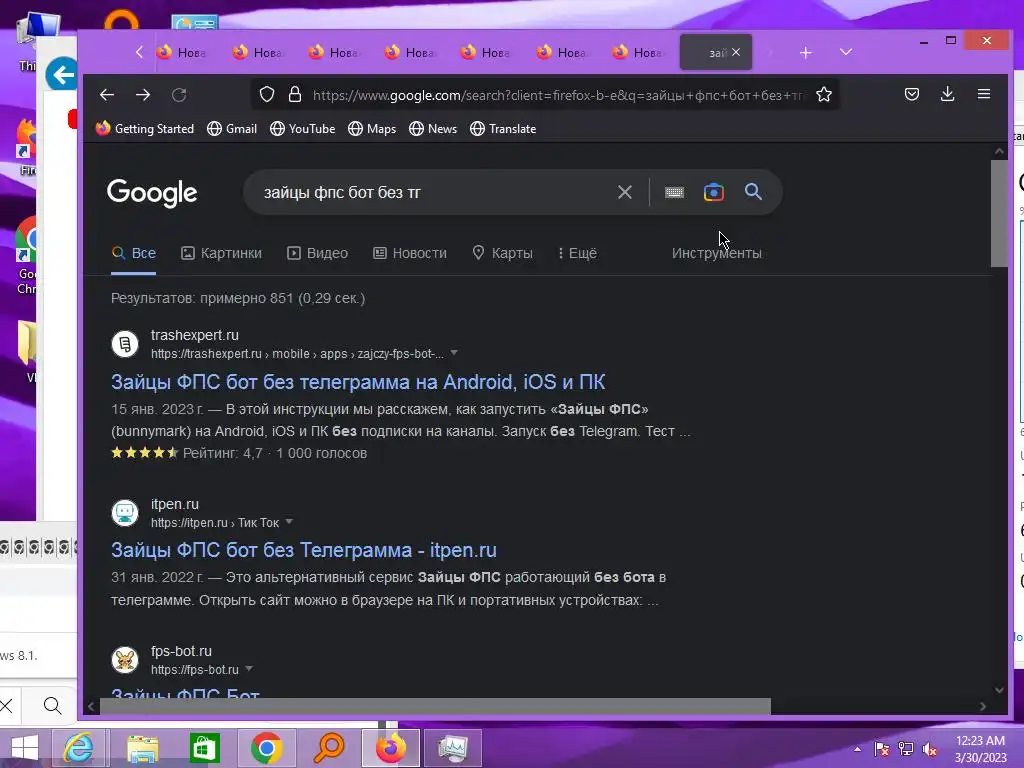Open taskbar clock showing 12:23 AM
The height and width of the screenshot is (768, 1024).
pos(980,749)
